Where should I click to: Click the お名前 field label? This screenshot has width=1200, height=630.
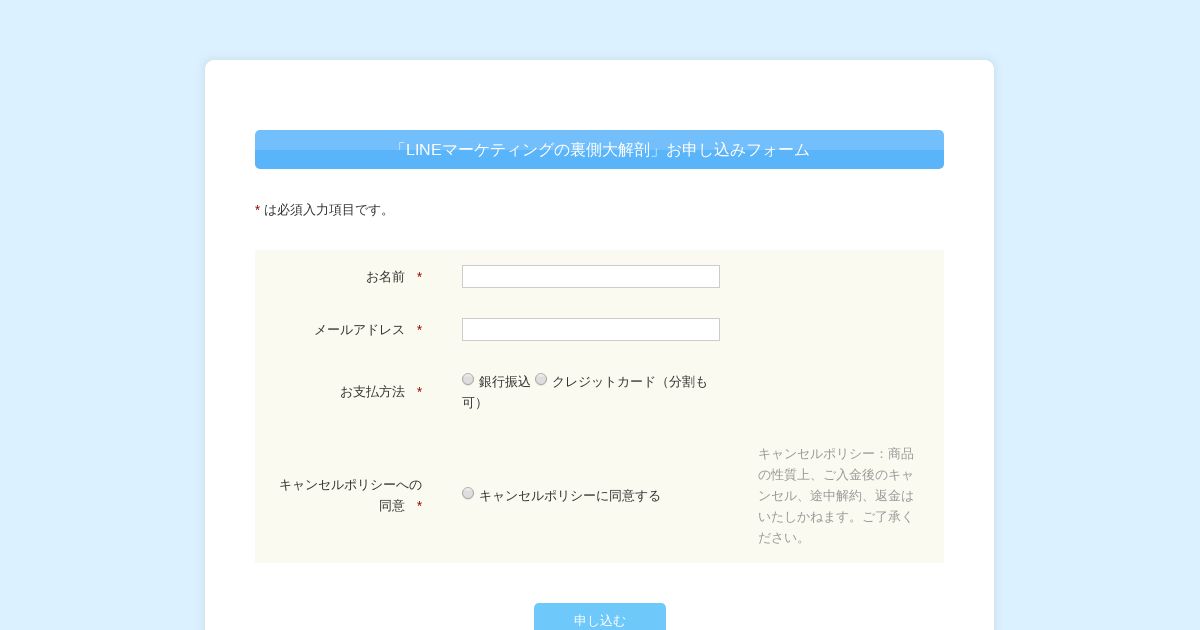tap(385, 277)
